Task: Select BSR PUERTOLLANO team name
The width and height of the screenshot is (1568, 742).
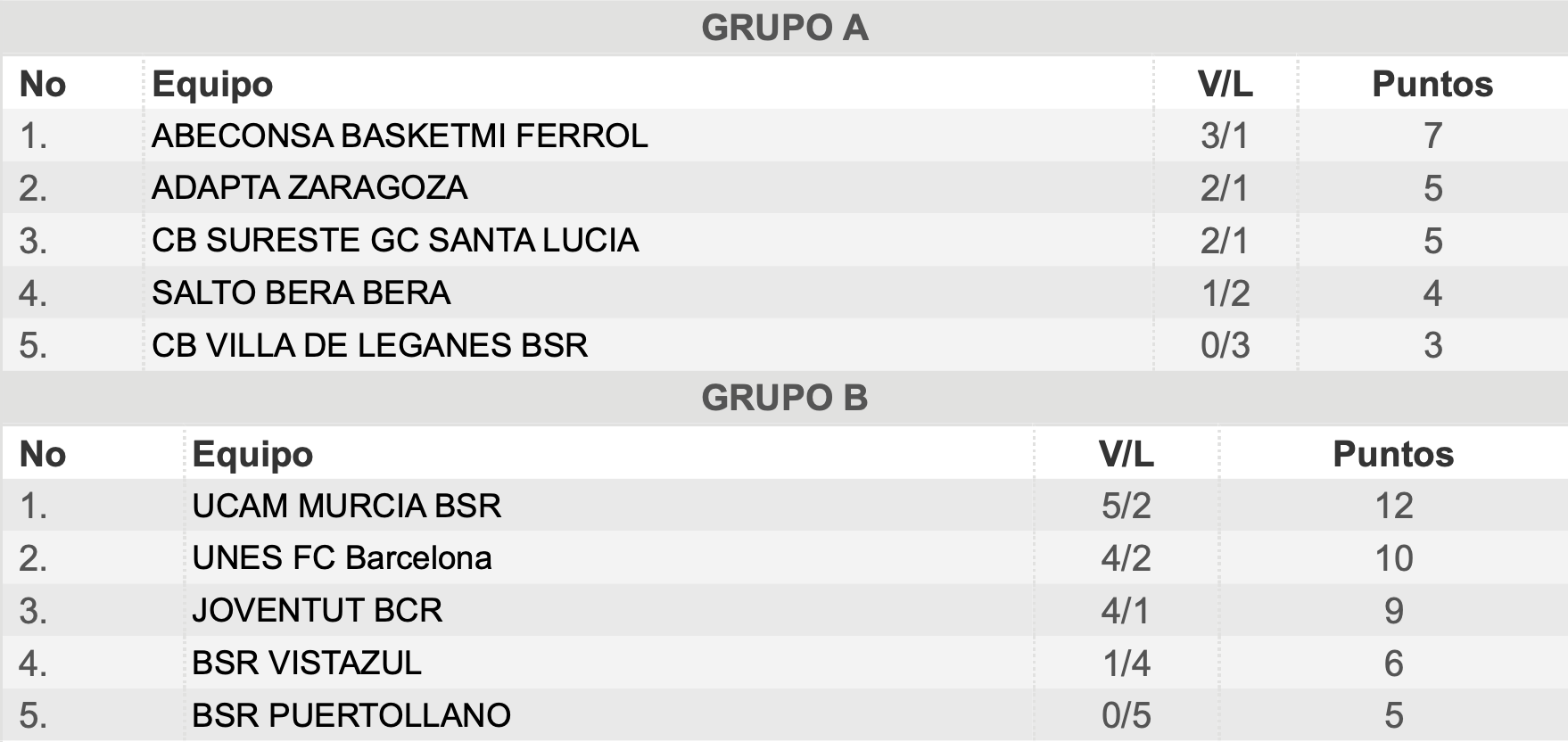Action: coord(351,715)
